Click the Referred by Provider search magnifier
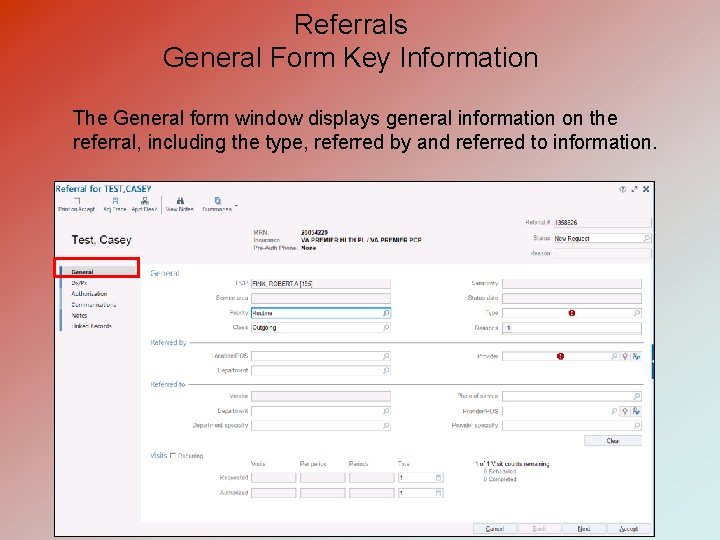 [x=614, y=356]
